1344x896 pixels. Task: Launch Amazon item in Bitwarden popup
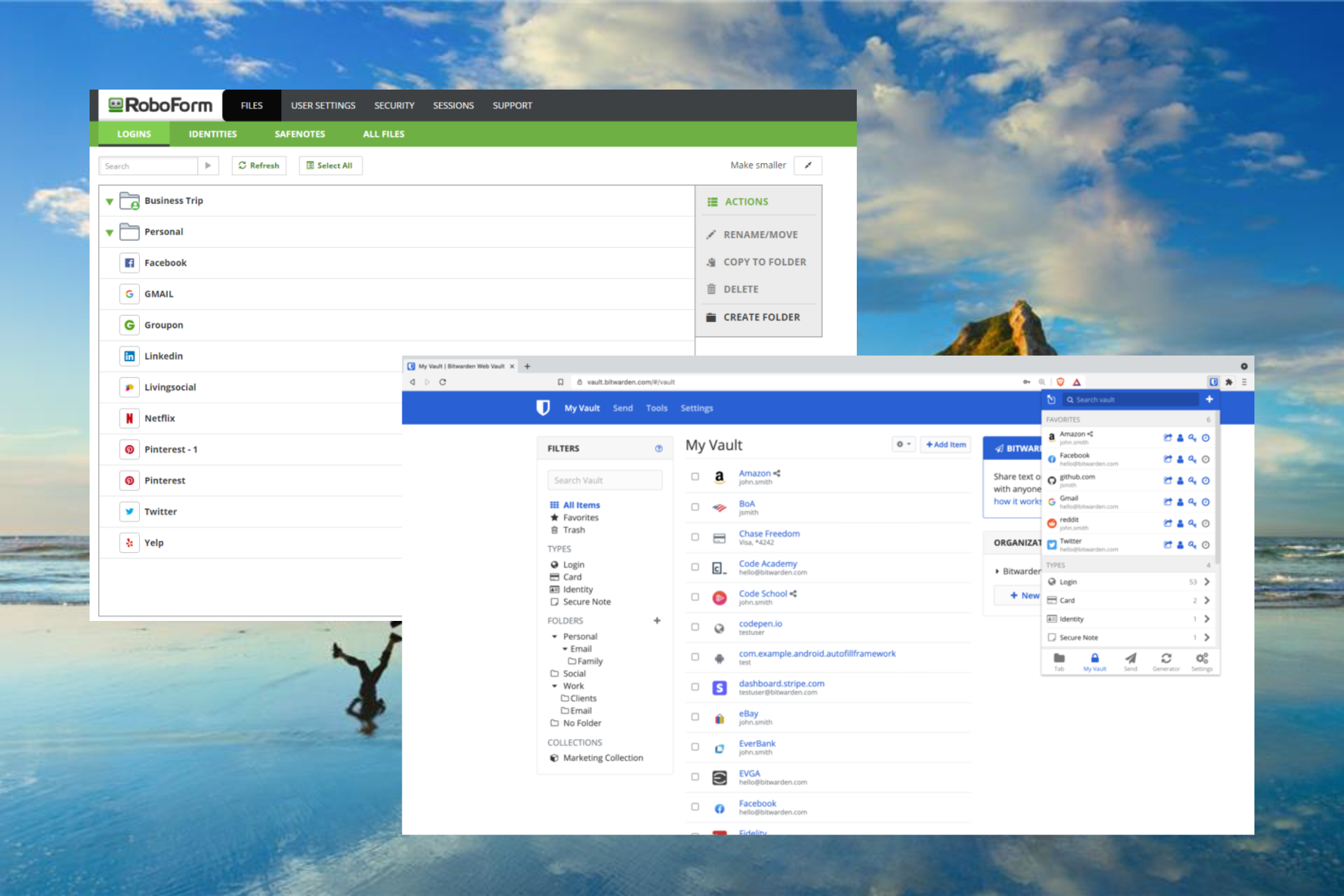pos(1168,438)
